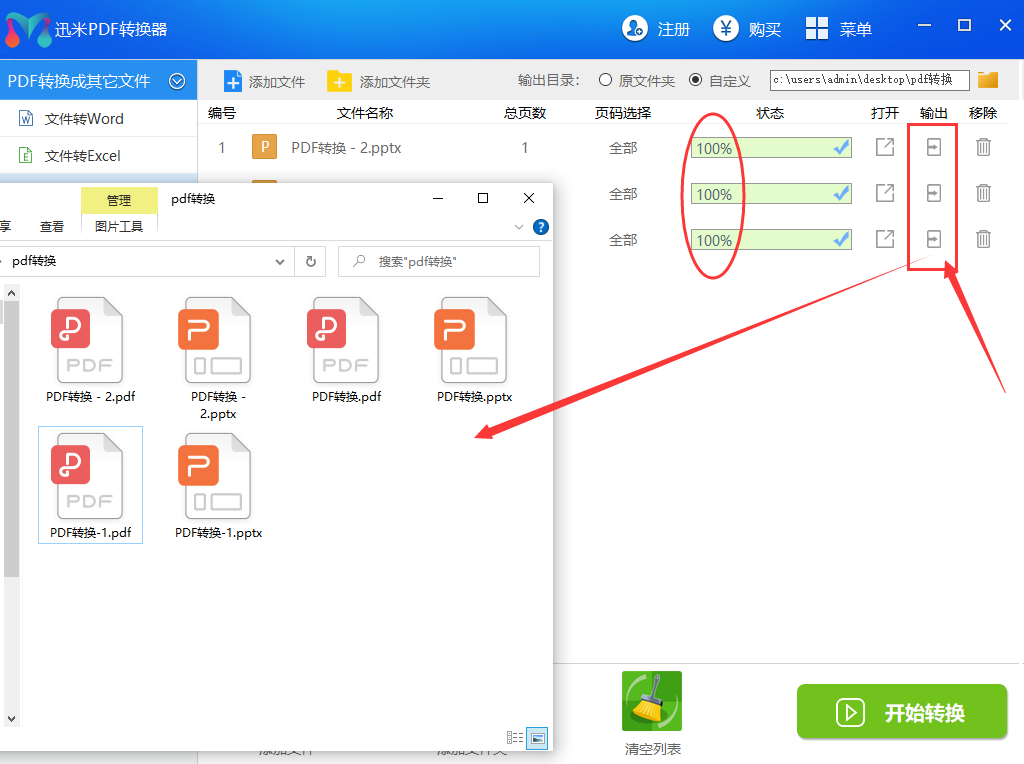Click the clear list broom icon
This screenshot has height=764, width=1024.
point(652,701)
